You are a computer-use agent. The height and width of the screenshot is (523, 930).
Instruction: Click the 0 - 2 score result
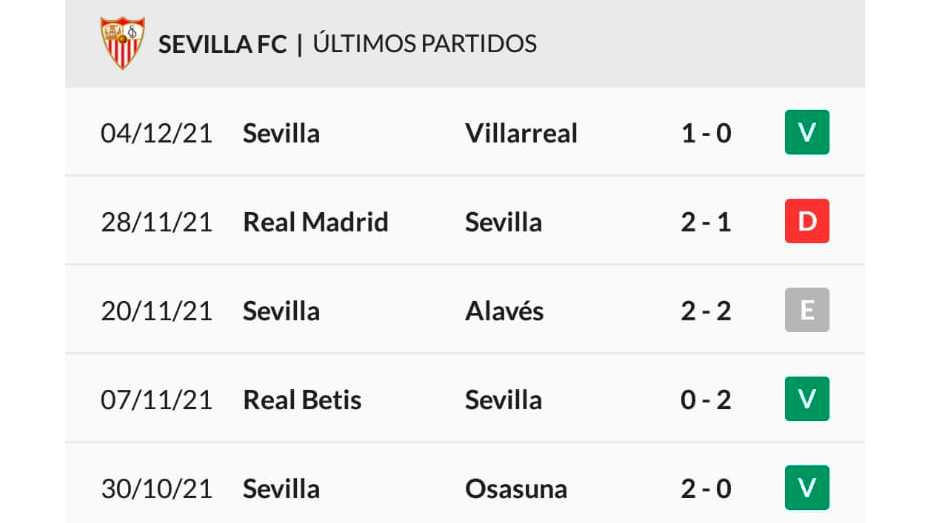pyautogui.click(x=706, y=400)
